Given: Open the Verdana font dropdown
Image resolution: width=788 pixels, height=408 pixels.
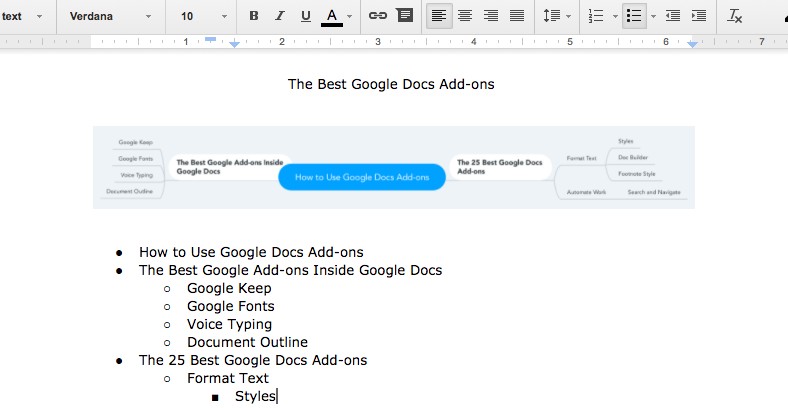Looking at the screenshot, I should [110, 16].
